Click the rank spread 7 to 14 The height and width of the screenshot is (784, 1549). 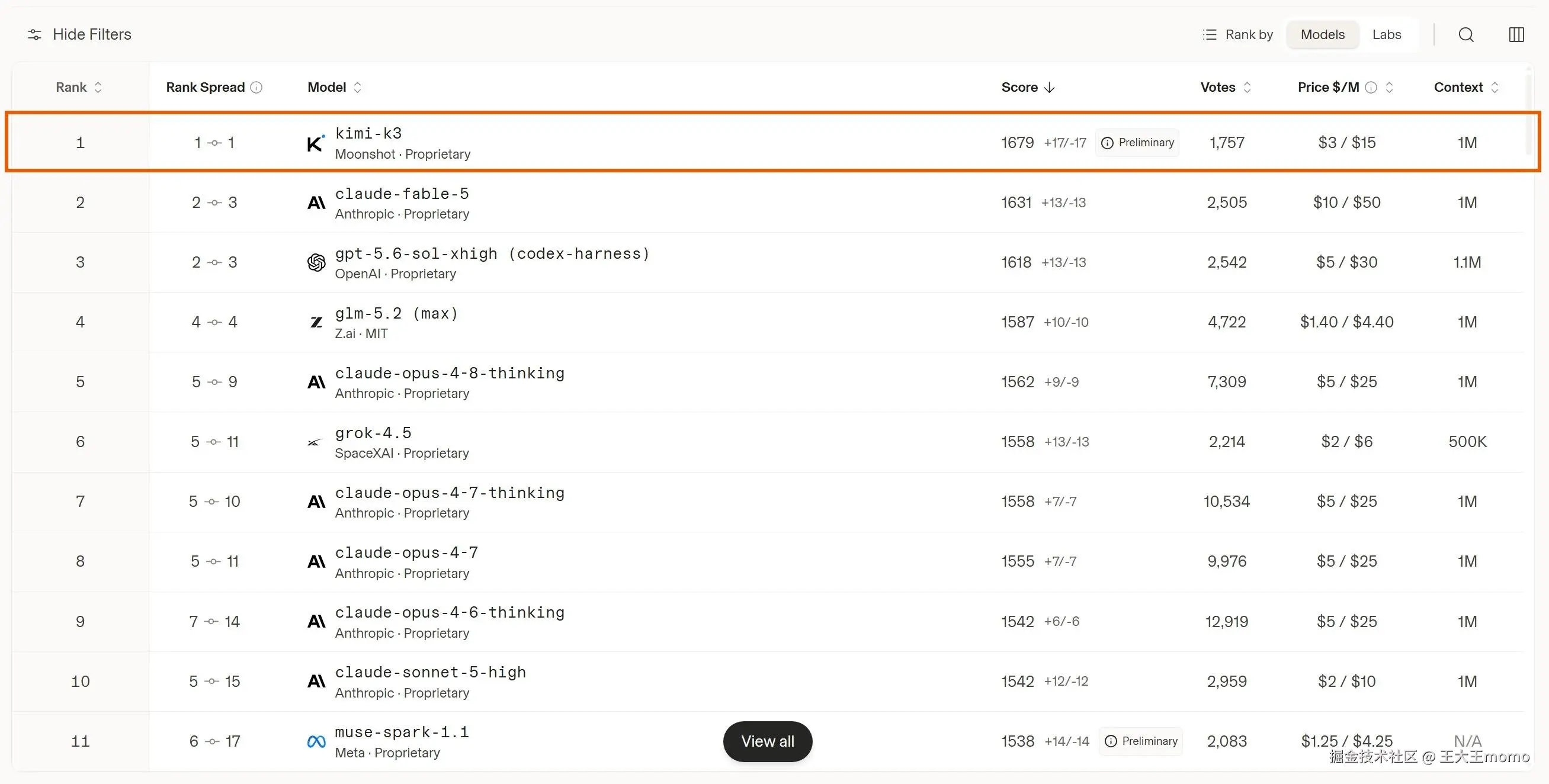214,622
